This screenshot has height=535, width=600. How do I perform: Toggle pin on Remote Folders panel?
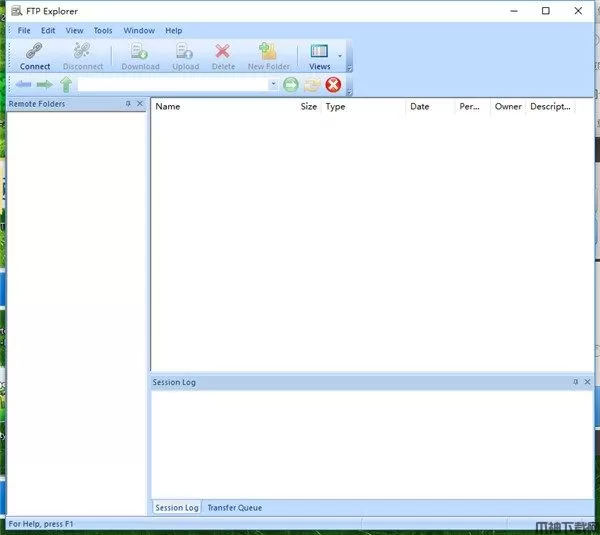(x=128, y=104)
